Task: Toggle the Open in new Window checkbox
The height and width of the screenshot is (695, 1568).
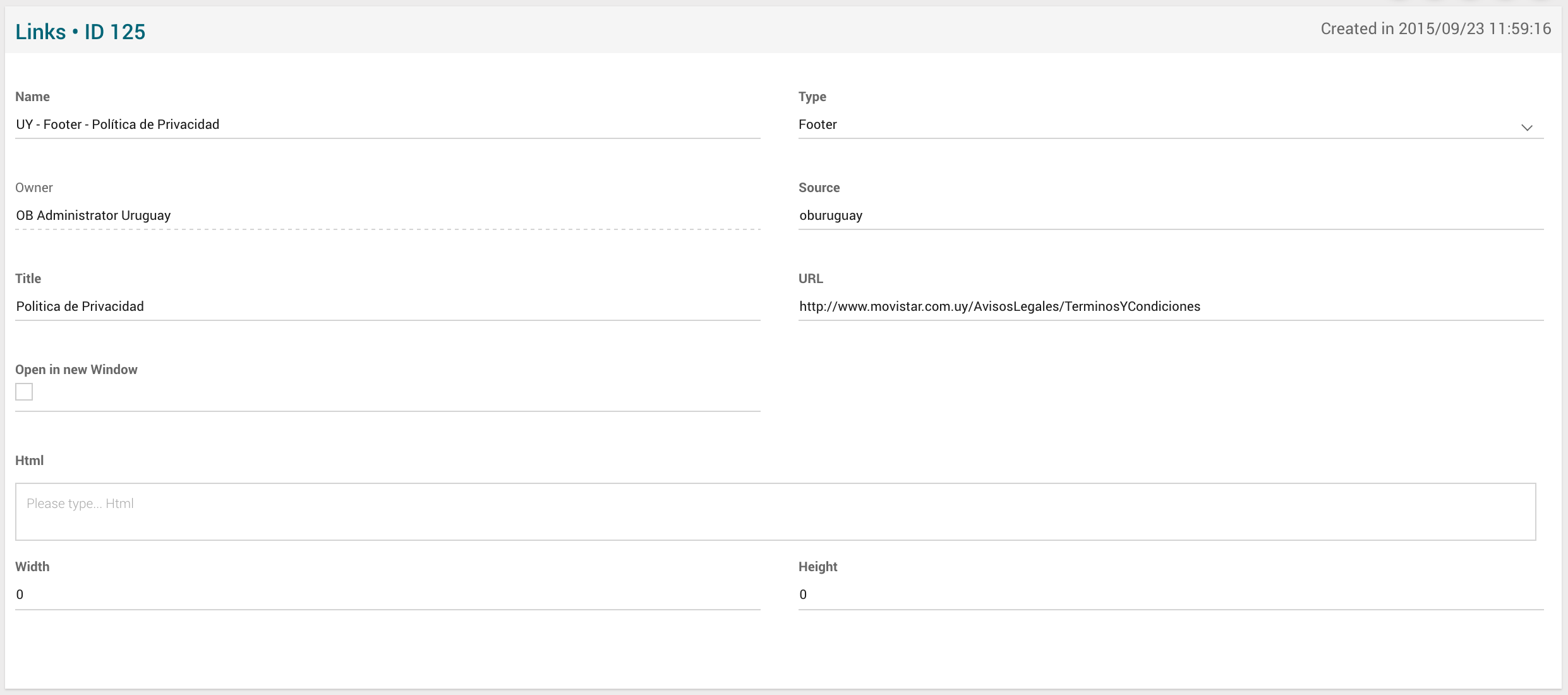Action: coord(24,392)
